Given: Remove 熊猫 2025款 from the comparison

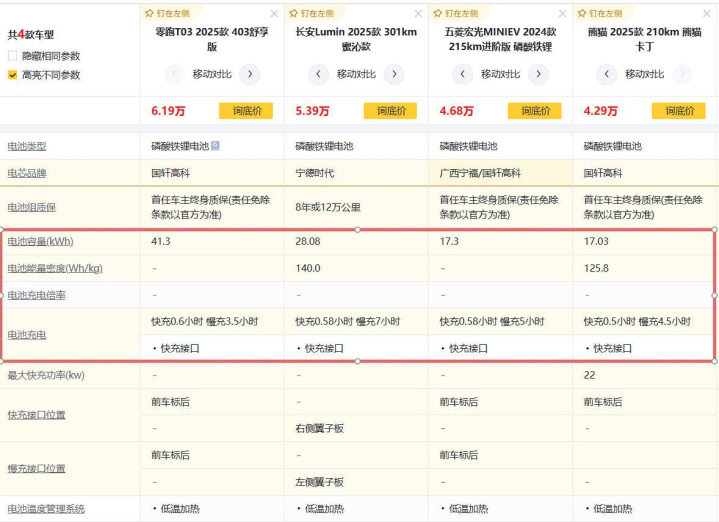Looking at the screenshot, I should coord(707,14).
